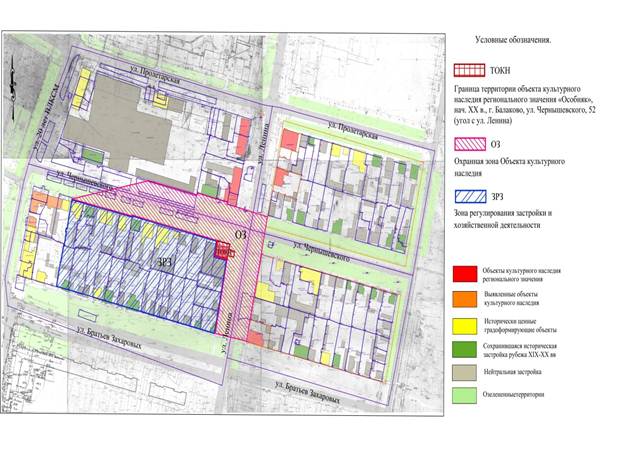Image resolution: width=623 pixels, height=451 pixels.
Task: Select the light green landscaped territories swatch
Action: coord(464,395)
